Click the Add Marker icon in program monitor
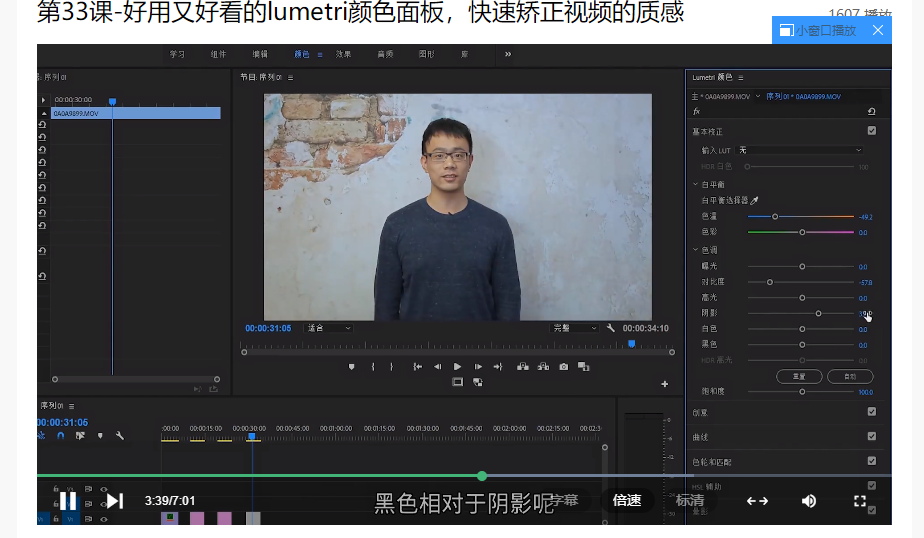The height and width of the screenshot is (538, 924). click(x=351, y=367)
